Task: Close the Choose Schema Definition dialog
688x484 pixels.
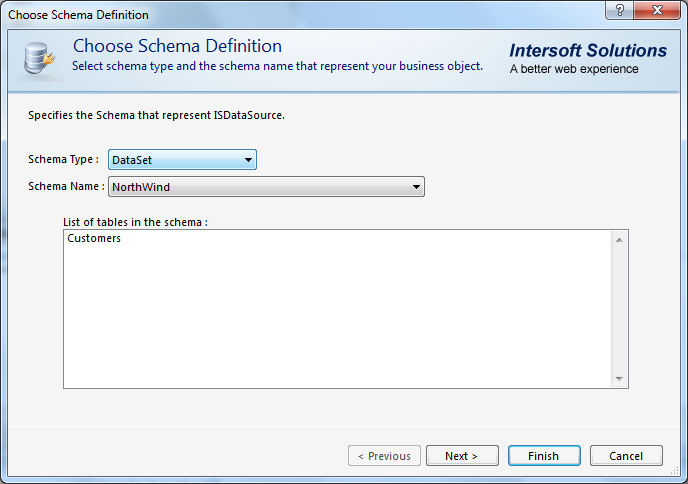Action: click(x=657, y=11)
